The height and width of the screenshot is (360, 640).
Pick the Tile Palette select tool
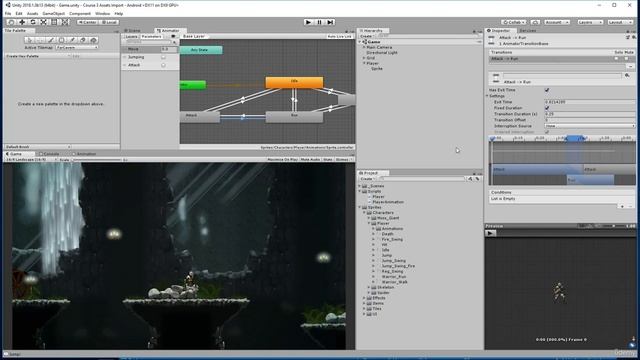tap(29, 40)
